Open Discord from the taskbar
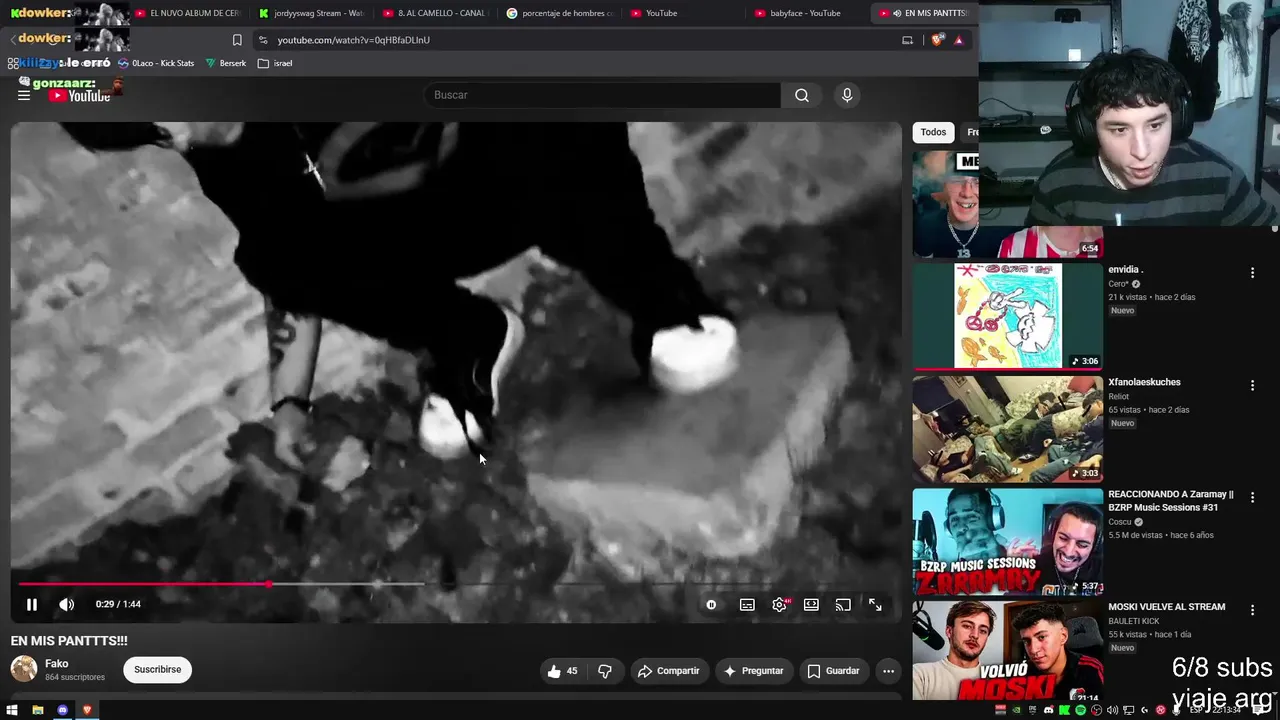1280x720 pixels. coord(63,710)
